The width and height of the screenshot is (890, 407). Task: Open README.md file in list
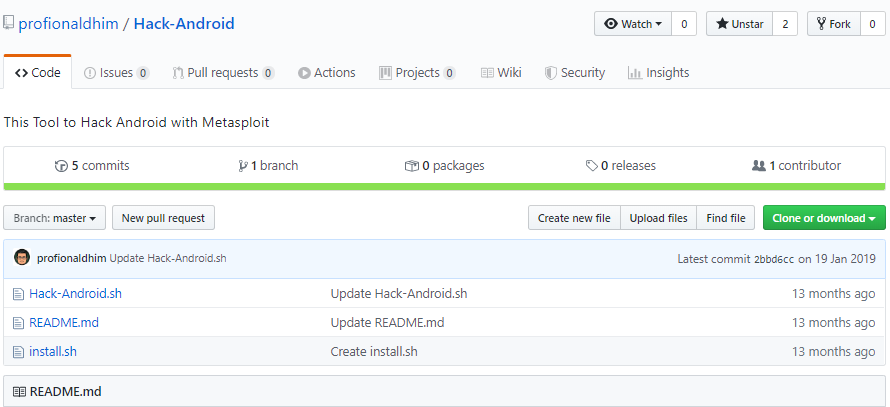point(64,323)
